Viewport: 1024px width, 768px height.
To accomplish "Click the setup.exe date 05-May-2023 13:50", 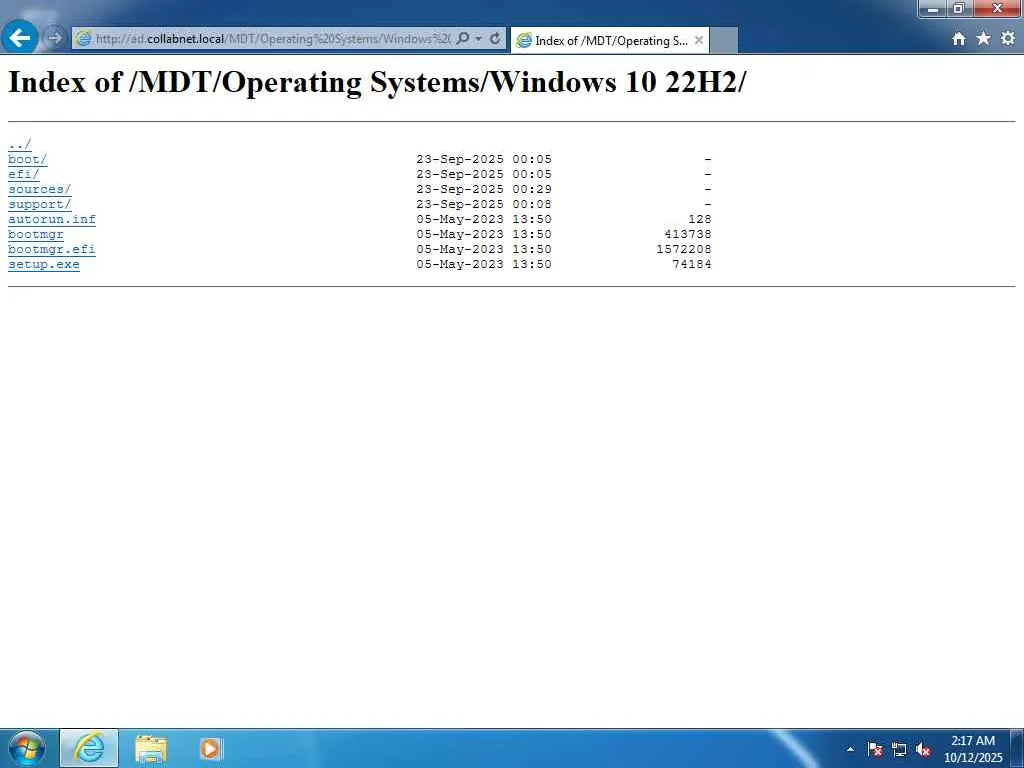I will click(x=484, y=264).
